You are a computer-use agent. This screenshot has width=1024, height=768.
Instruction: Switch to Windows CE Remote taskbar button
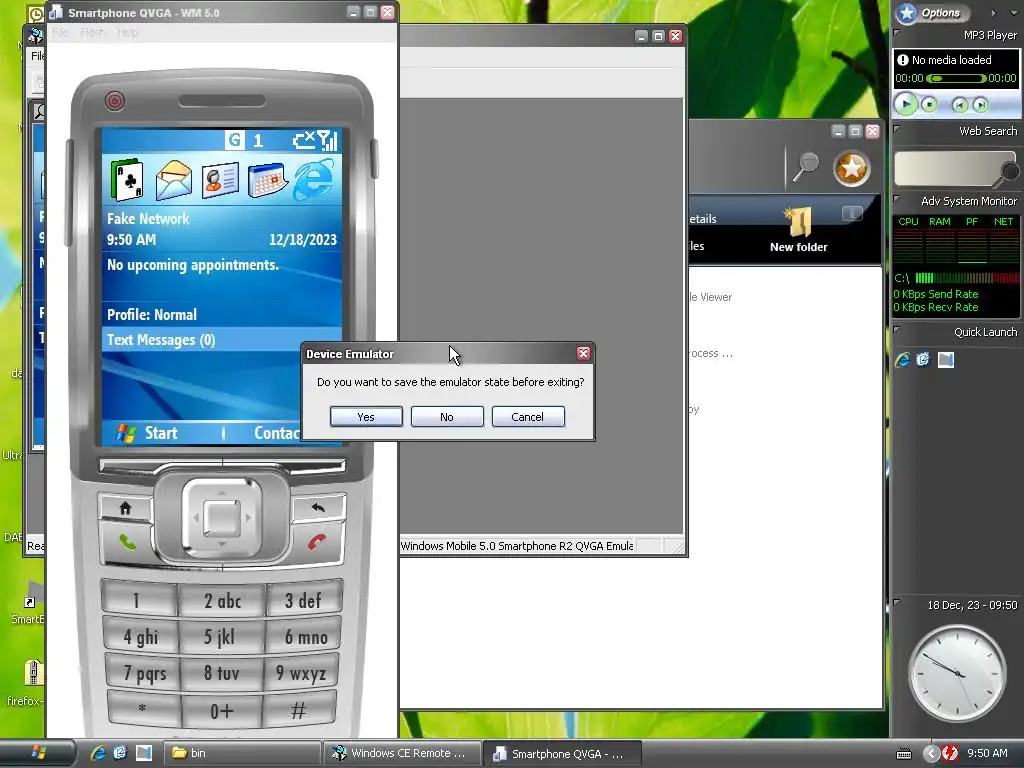[x=402, y=753]
